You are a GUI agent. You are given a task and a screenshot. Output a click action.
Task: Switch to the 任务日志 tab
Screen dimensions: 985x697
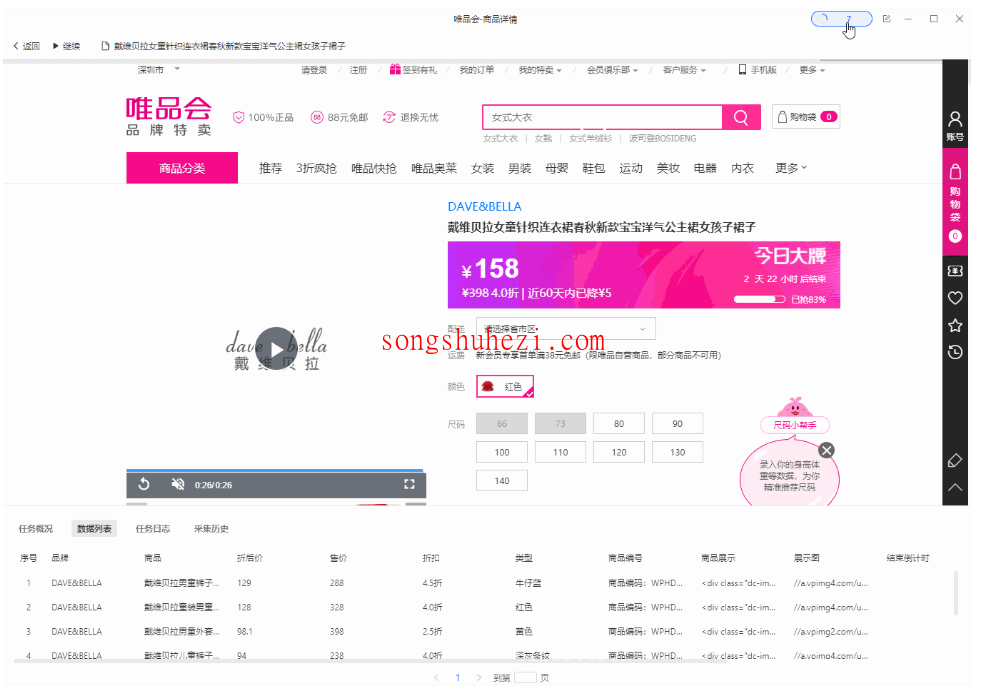pyautogui.click(x=153, y=529)
